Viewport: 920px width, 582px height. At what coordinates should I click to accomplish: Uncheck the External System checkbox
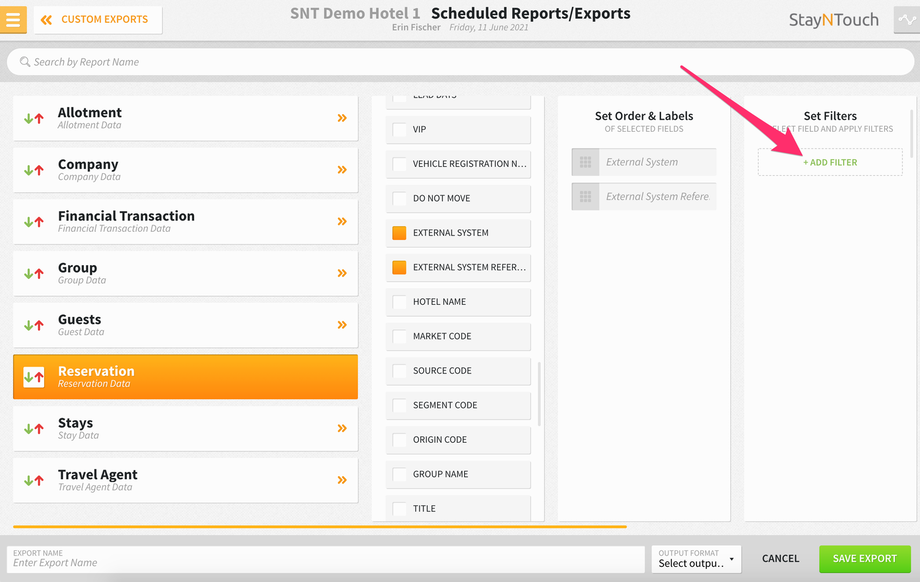(x=399, y=233)
